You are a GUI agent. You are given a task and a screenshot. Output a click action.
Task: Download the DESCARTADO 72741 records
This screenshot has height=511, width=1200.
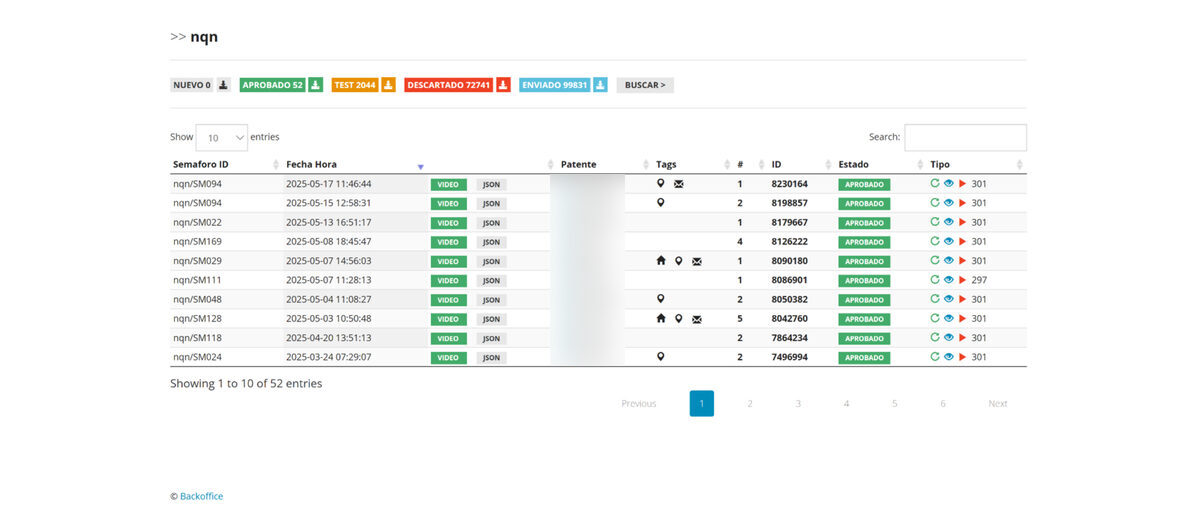point(503,85)
